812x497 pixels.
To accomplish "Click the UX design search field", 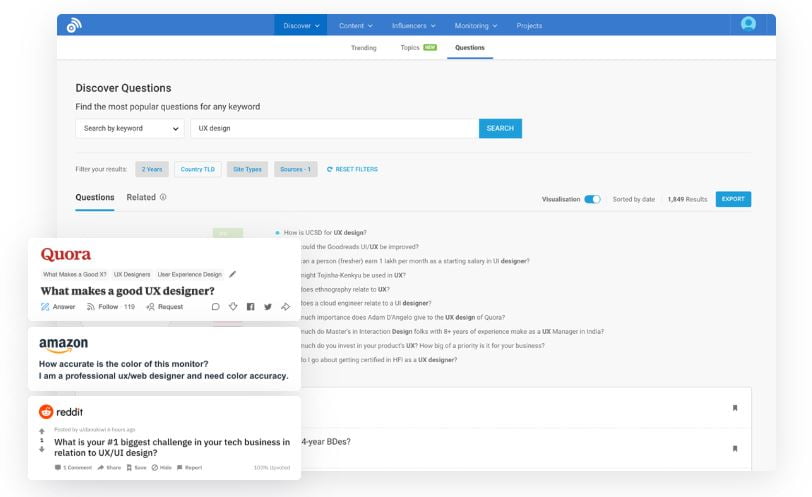I will 335,128.
